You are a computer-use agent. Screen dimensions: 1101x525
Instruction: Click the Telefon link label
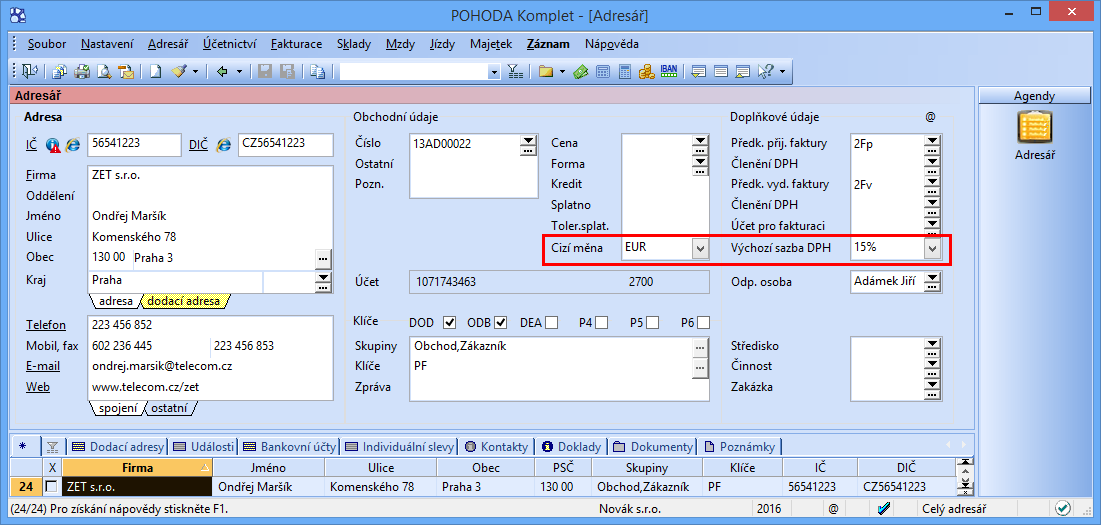46,325
